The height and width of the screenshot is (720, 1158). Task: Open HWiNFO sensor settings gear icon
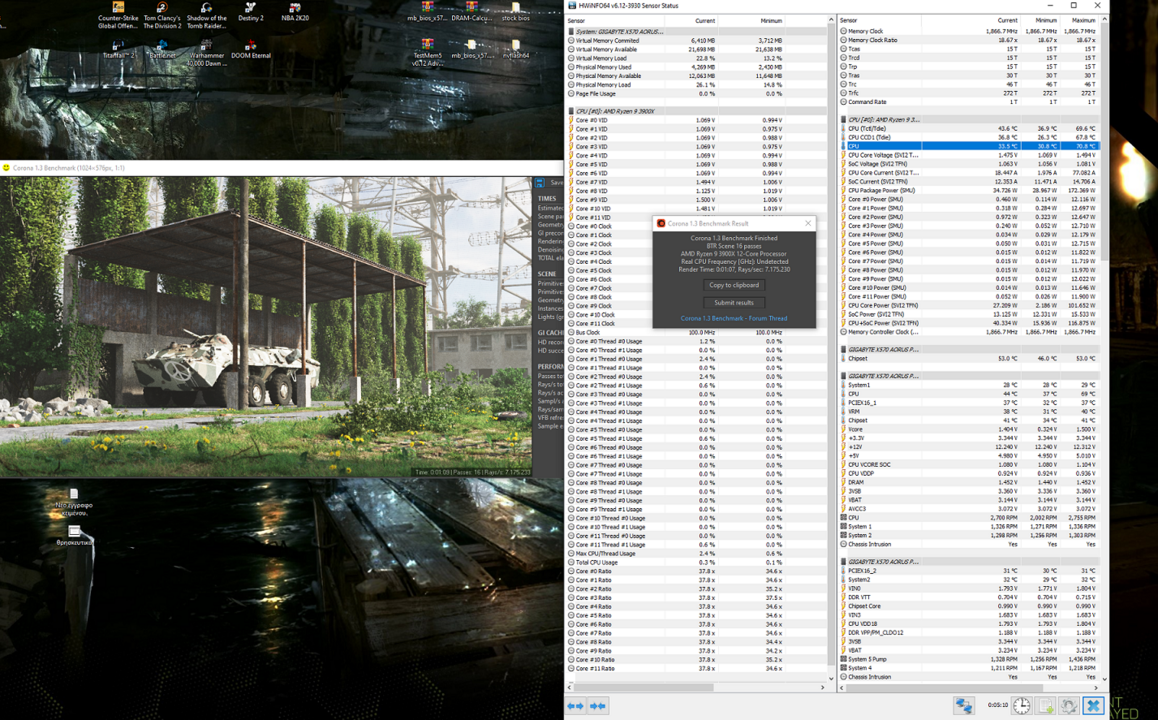coord(1069,706)
